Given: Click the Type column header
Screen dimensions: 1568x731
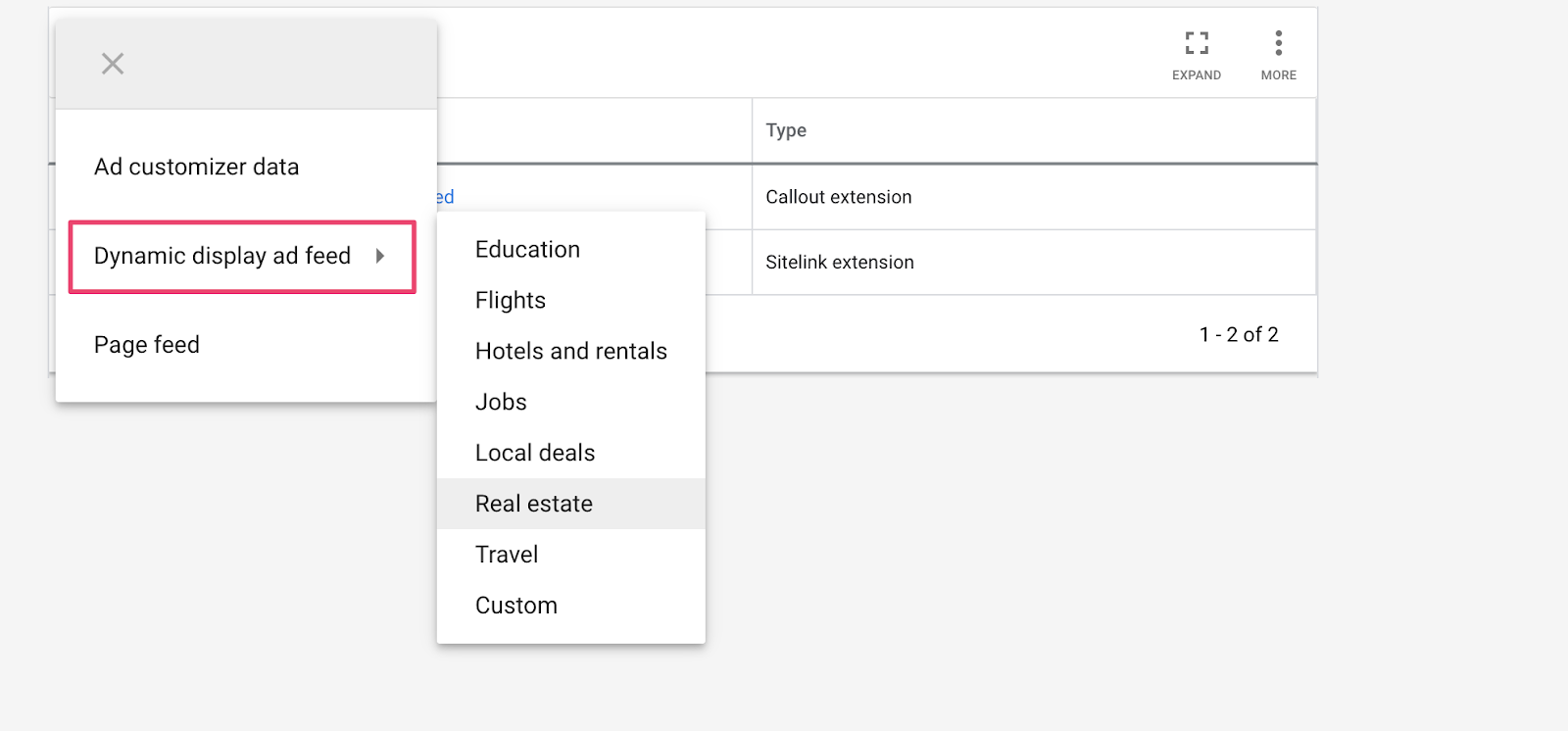Looking at the screenshot, I should pyautogui.click(x=786, y=130).
